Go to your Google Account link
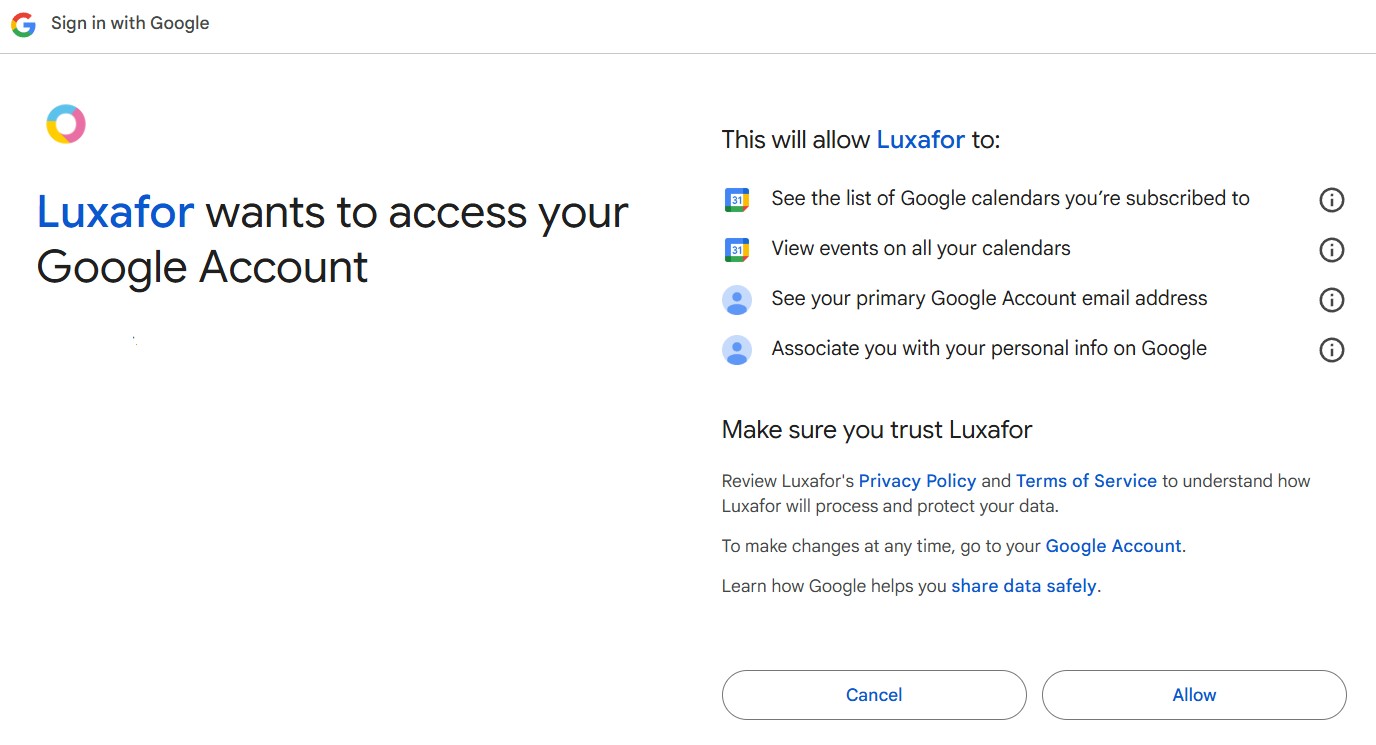Viewport: 1376px width, 745px height. 1113,546
